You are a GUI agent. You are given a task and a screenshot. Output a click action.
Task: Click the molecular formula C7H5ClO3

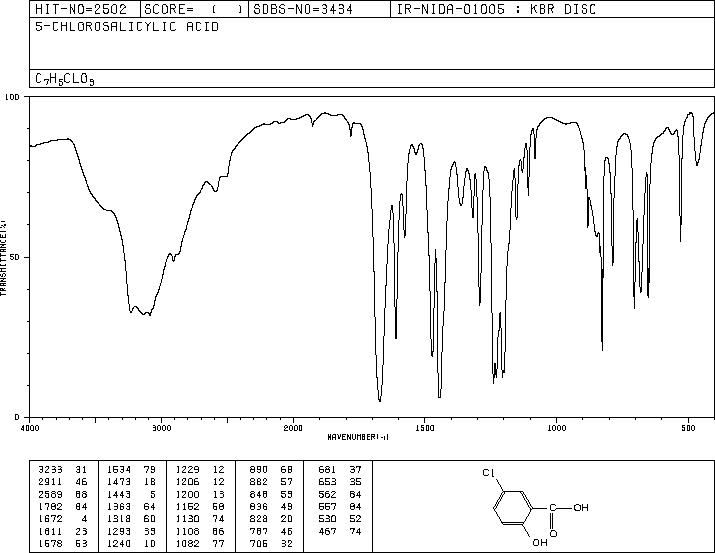pos(65,79)
